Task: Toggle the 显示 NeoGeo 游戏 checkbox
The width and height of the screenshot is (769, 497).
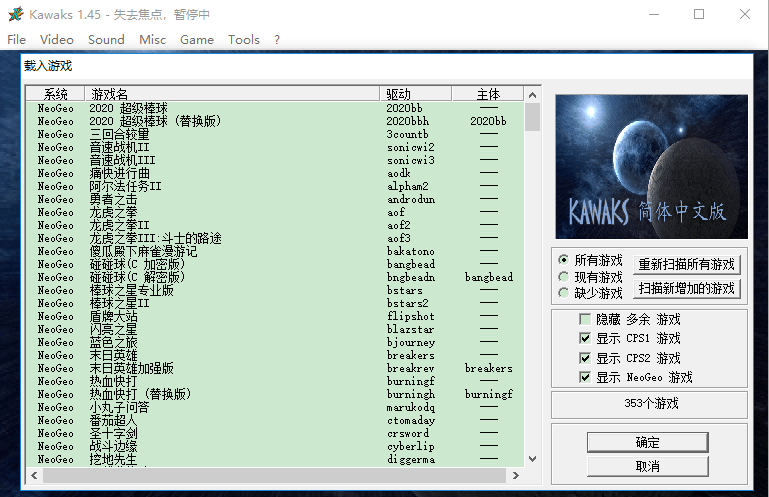Action: [x=585, y=377]
